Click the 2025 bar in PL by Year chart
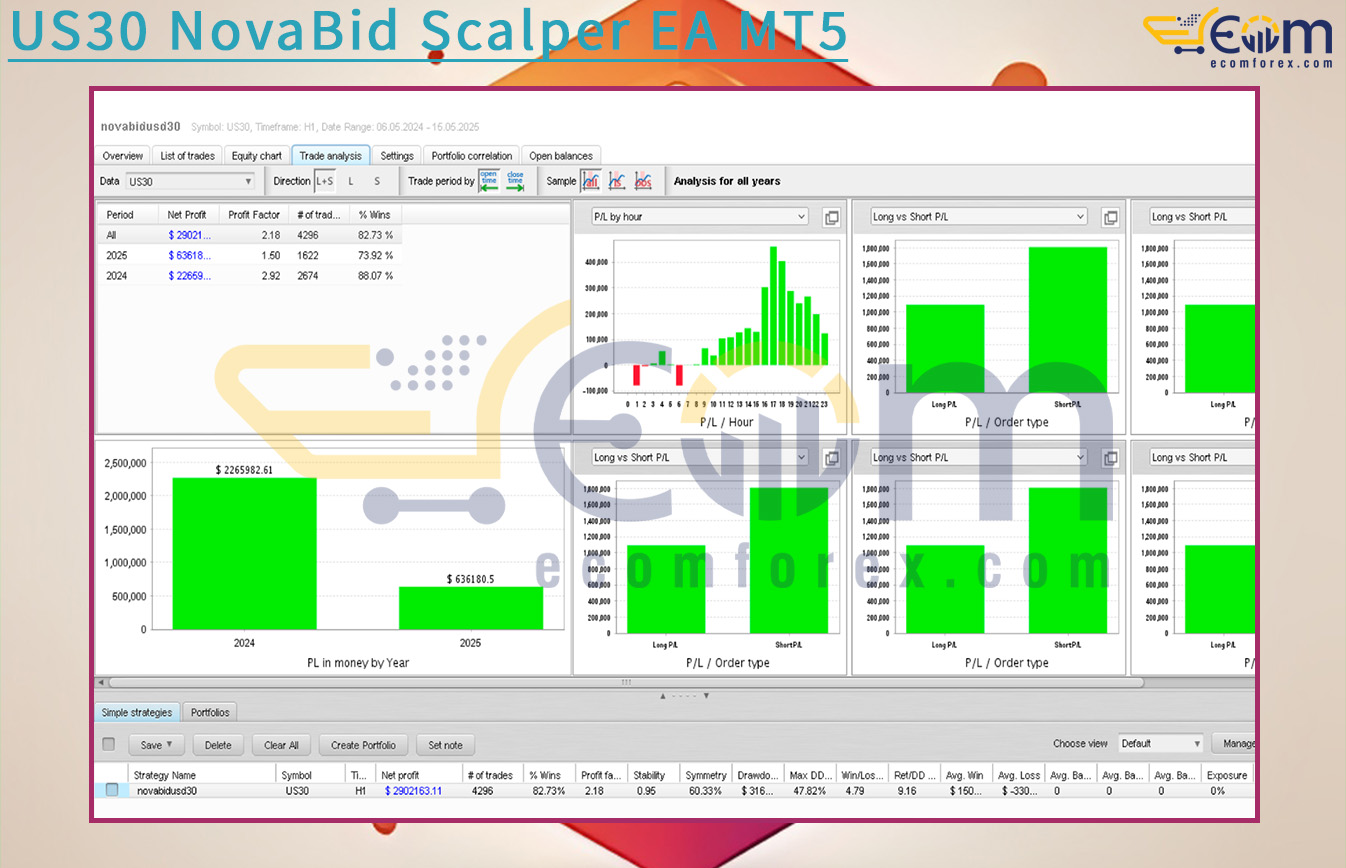Viewport: 1346px width, 868px height. pyautogui.click(x=471, y=608)
